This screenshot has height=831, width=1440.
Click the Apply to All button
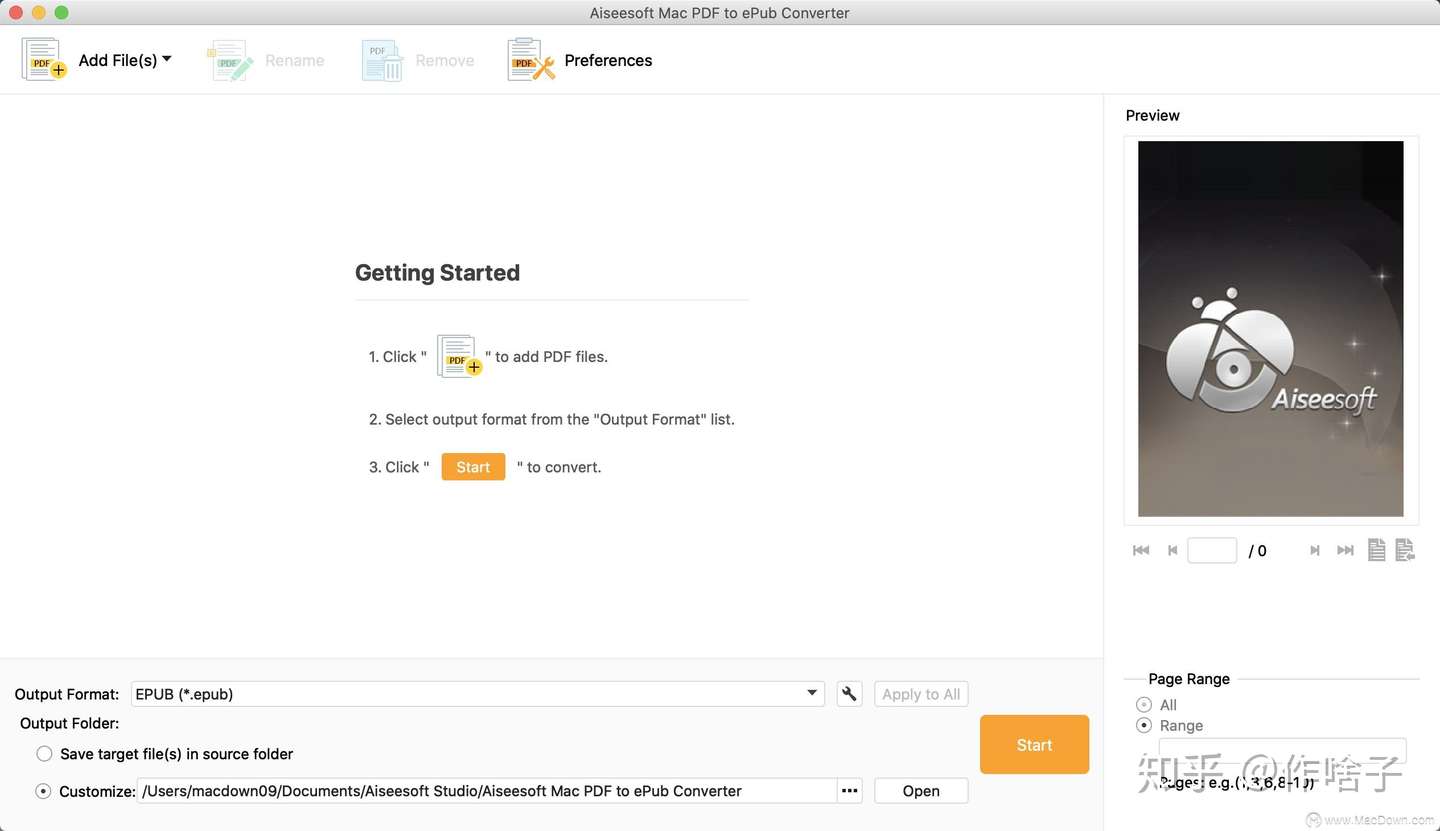pyautogui.click(x=921, y=694)
